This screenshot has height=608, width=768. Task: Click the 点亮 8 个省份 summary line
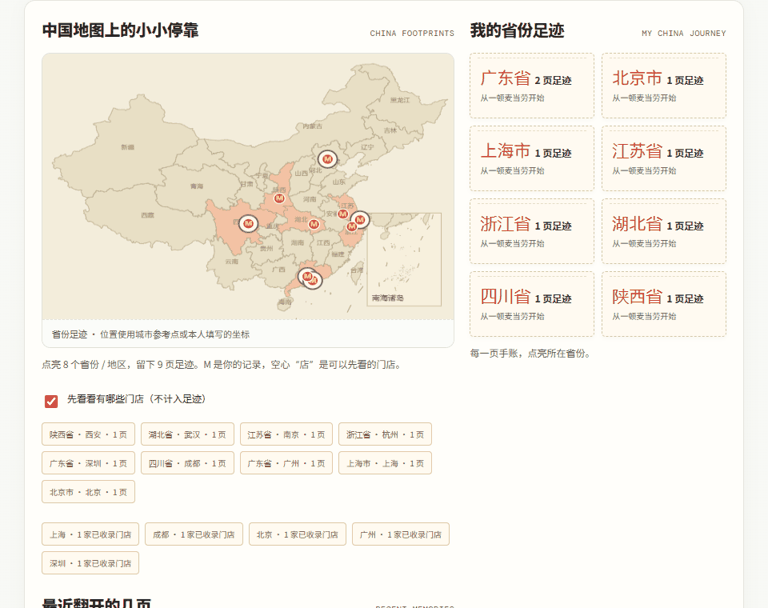[222, 365]
